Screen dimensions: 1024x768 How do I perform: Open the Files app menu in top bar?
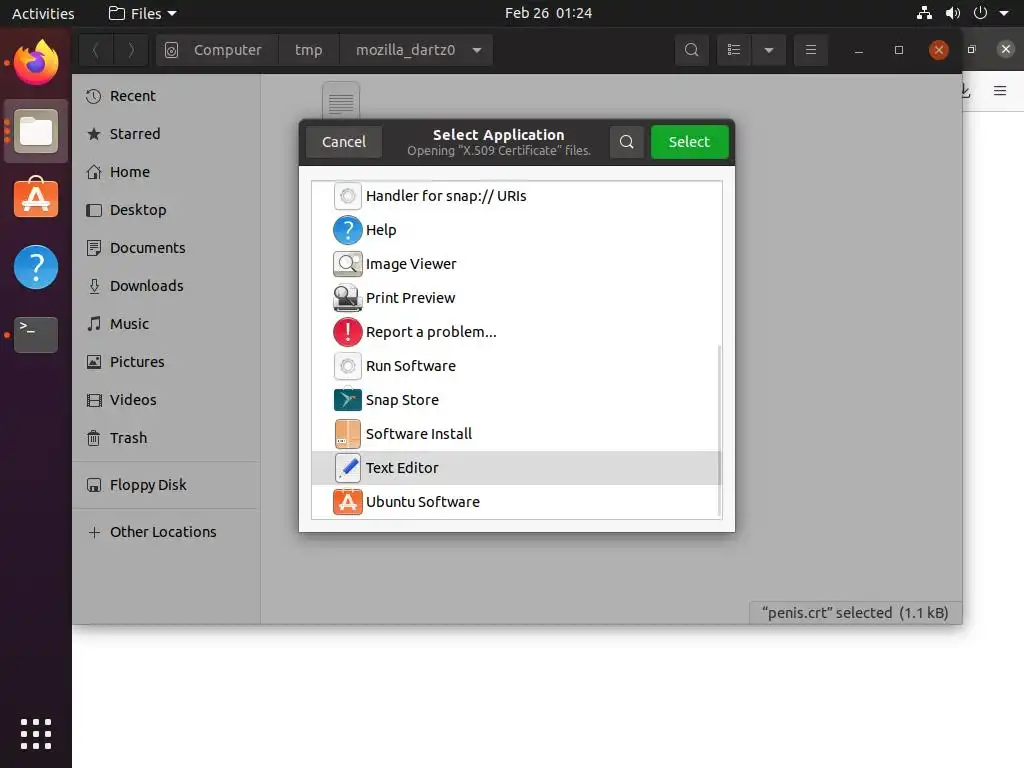tap(142, 13)
